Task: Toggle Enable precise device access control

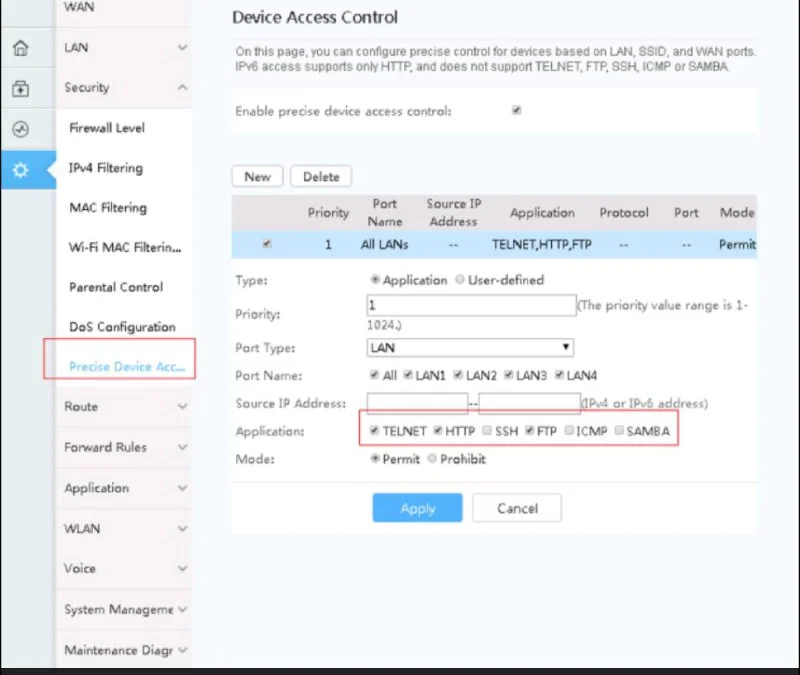Action: 516,111
